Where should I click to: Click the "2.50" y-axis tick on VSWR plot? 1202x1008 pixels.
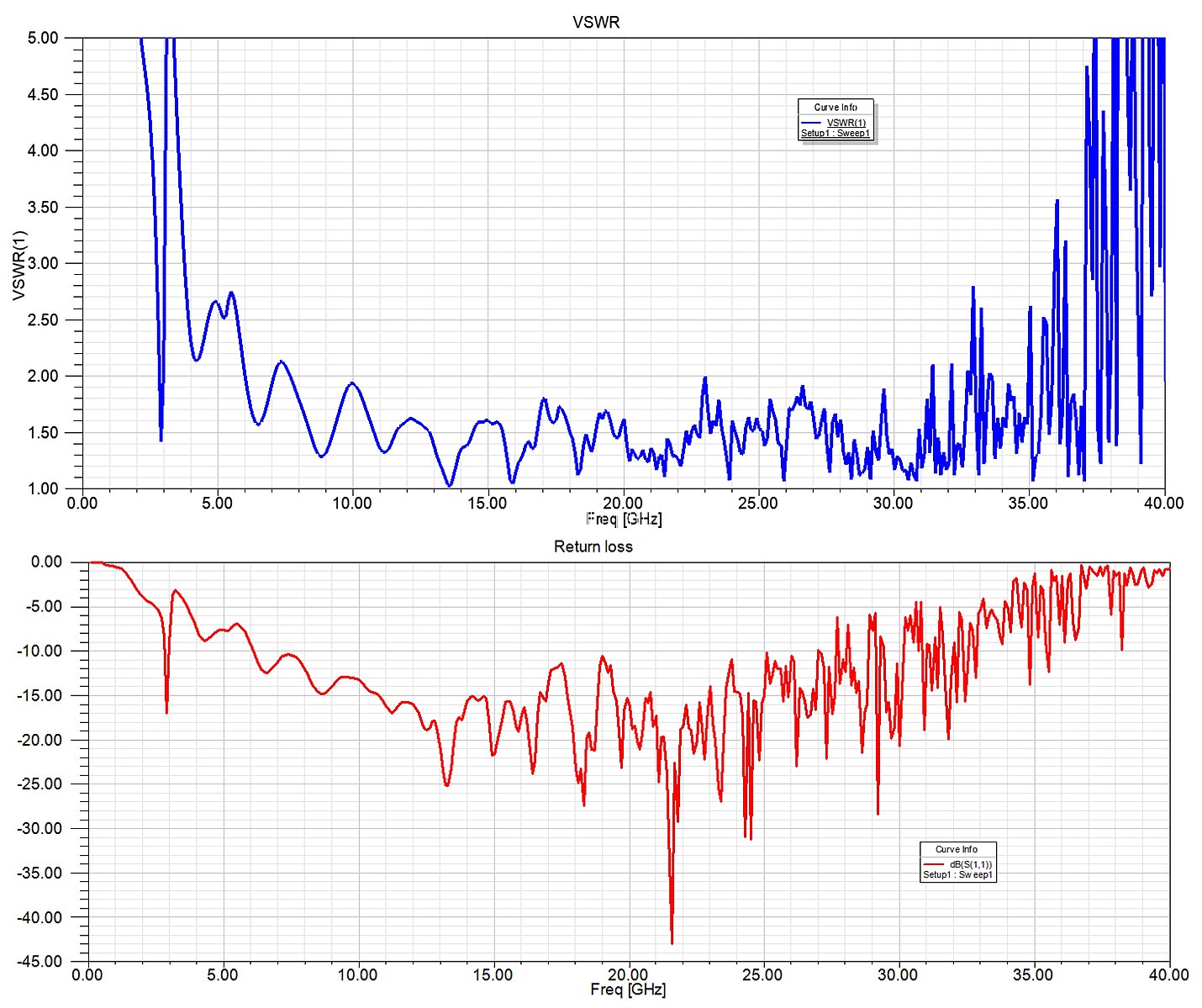(x=43, y=320)
